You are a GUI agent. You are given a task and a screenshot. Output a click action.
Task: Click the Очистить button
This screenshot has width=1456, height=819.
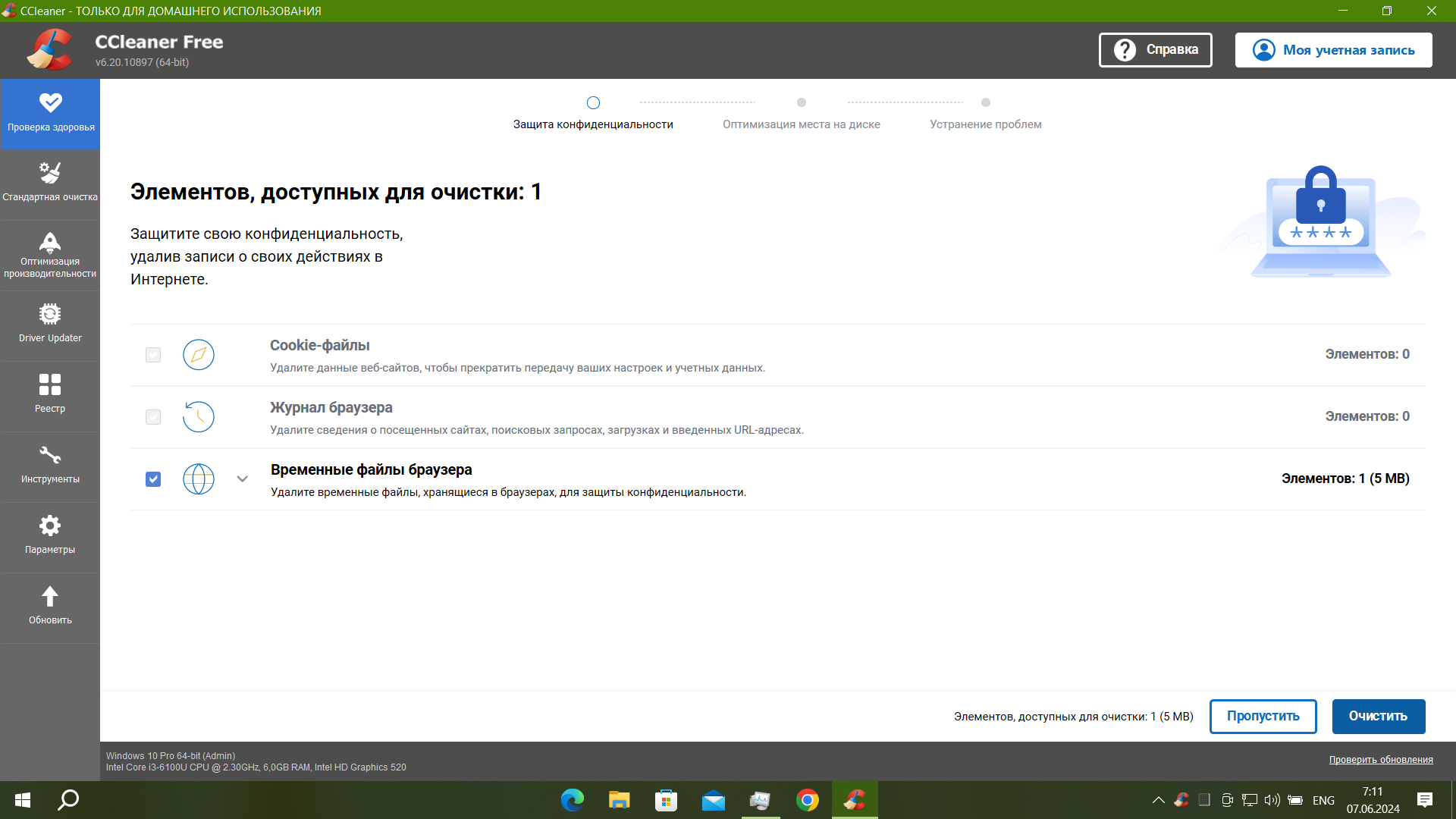tap(1379, 717)
